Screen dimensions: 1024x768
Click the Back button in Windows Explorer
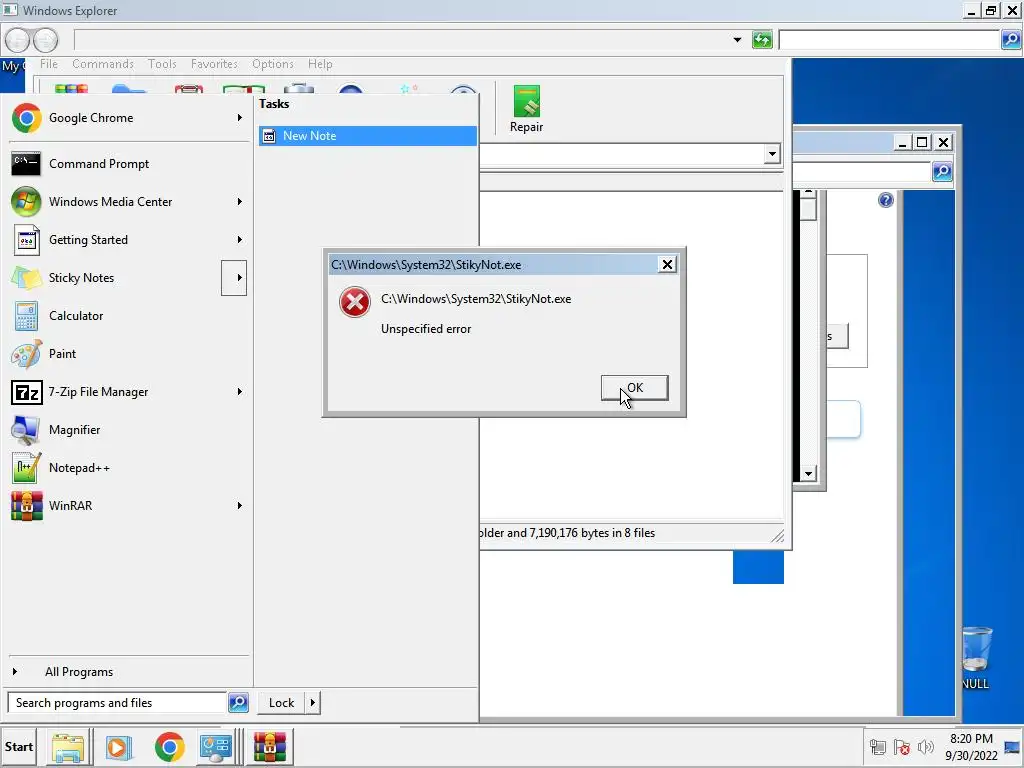click(x=18, y=40)
